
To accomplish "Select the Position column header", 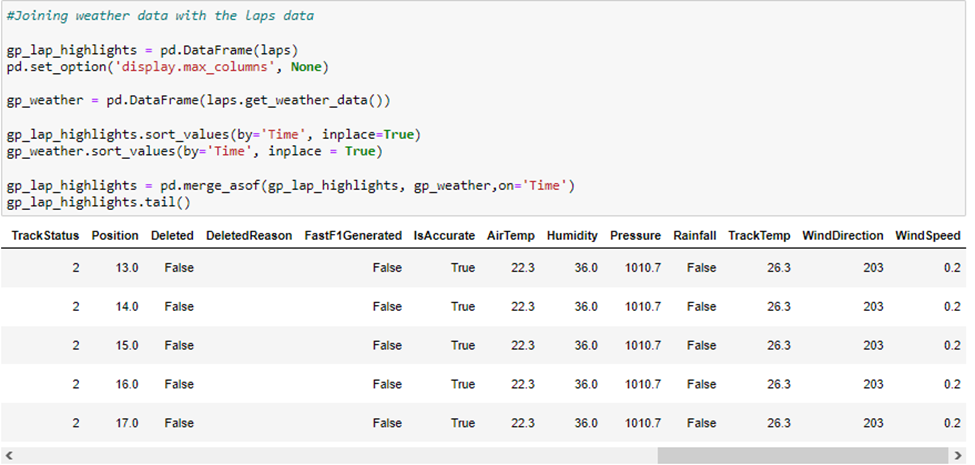I will coord(115,236).
